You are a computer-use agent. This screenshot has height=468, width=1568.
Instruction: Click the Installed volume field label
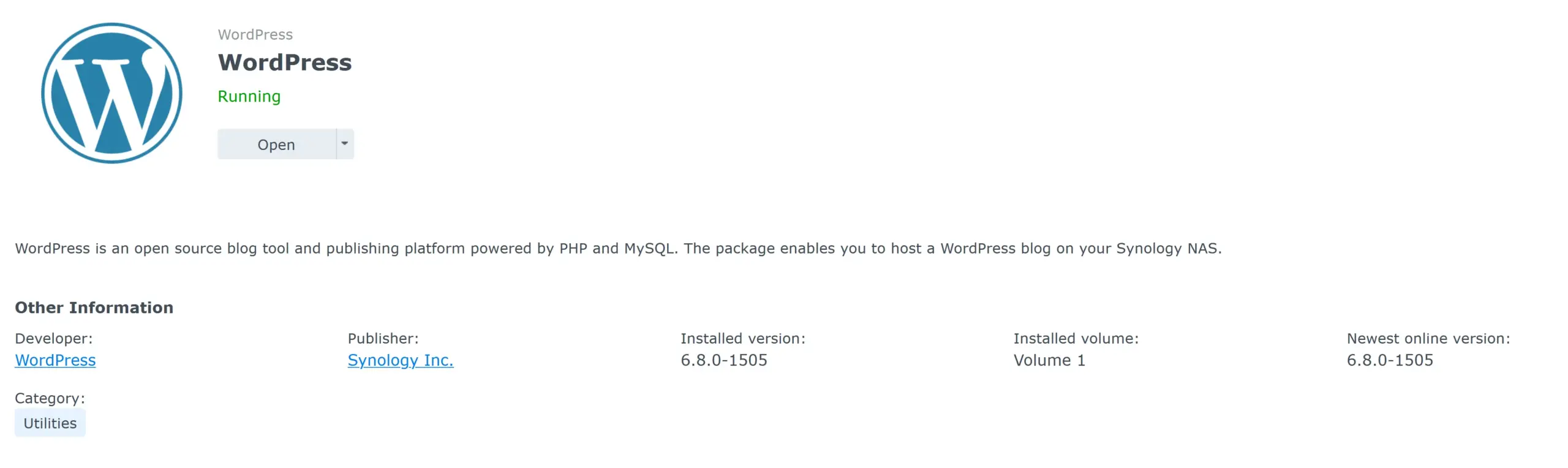[1075, 338]
